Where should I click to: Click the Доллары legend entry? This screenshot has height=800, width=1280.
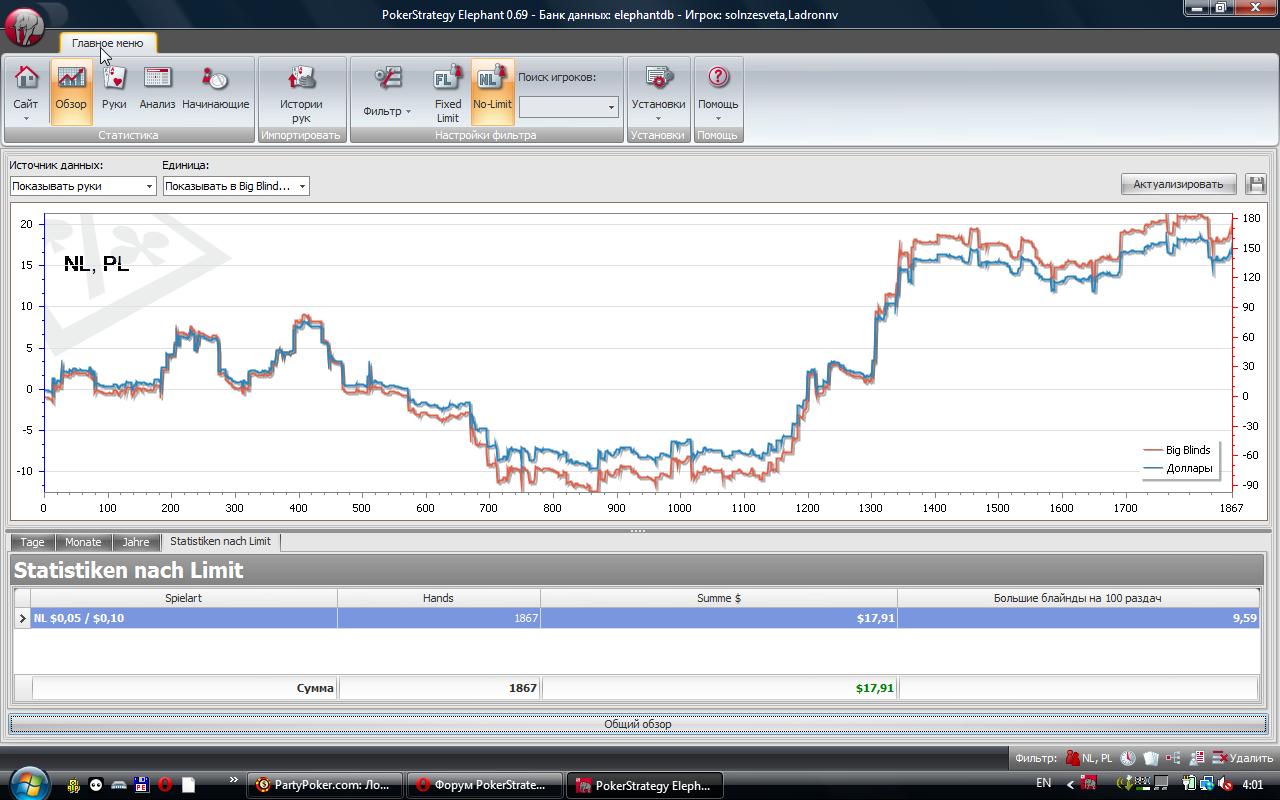tap(1178, 468)
